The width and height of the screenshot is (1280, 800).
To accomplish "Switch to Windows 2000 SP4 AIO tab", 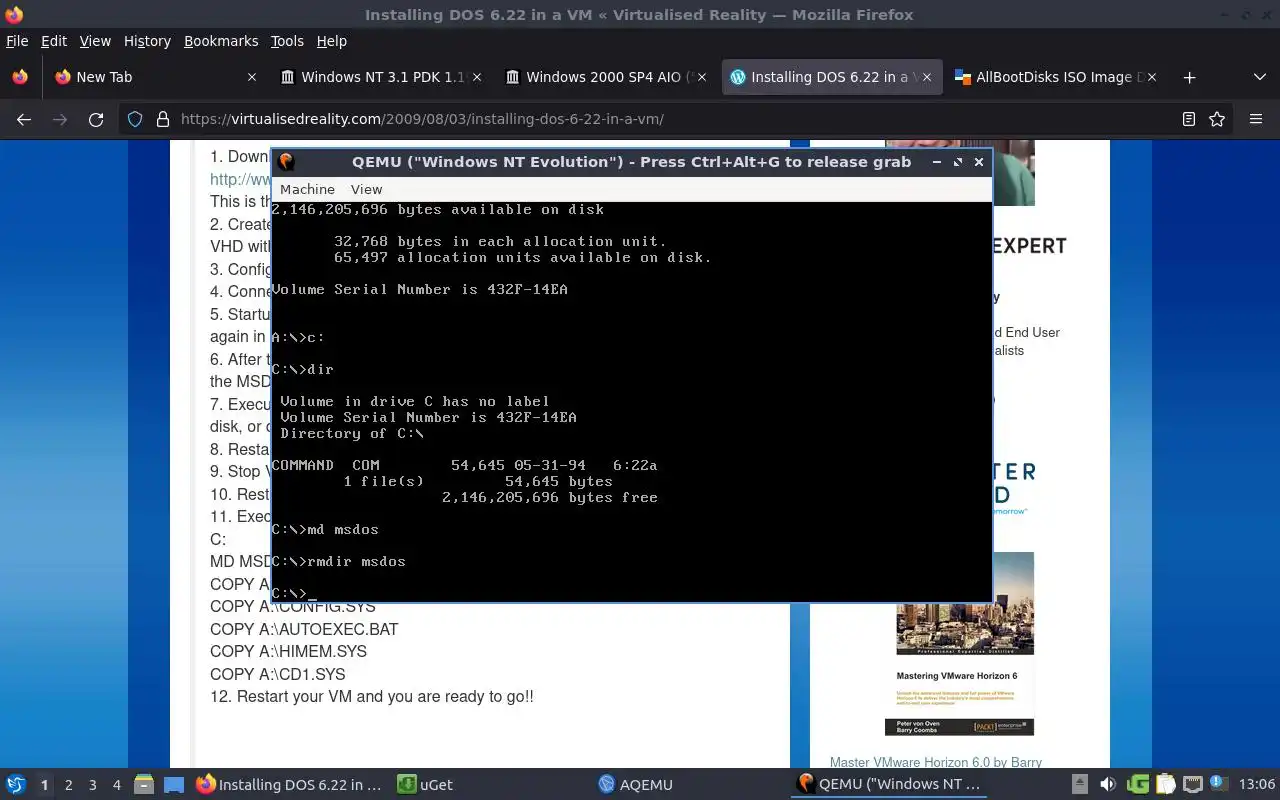I will pyautogui.click(x=606, y=77).
